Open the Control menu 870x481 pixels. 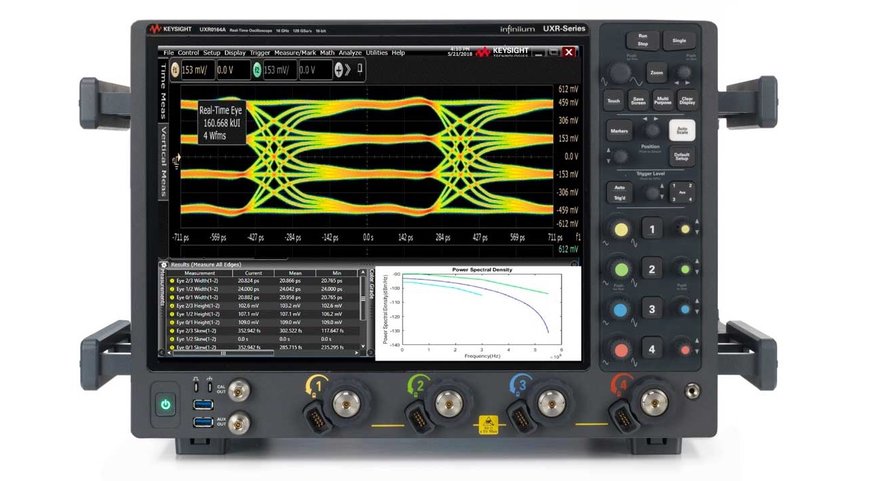tap(188, 53)
